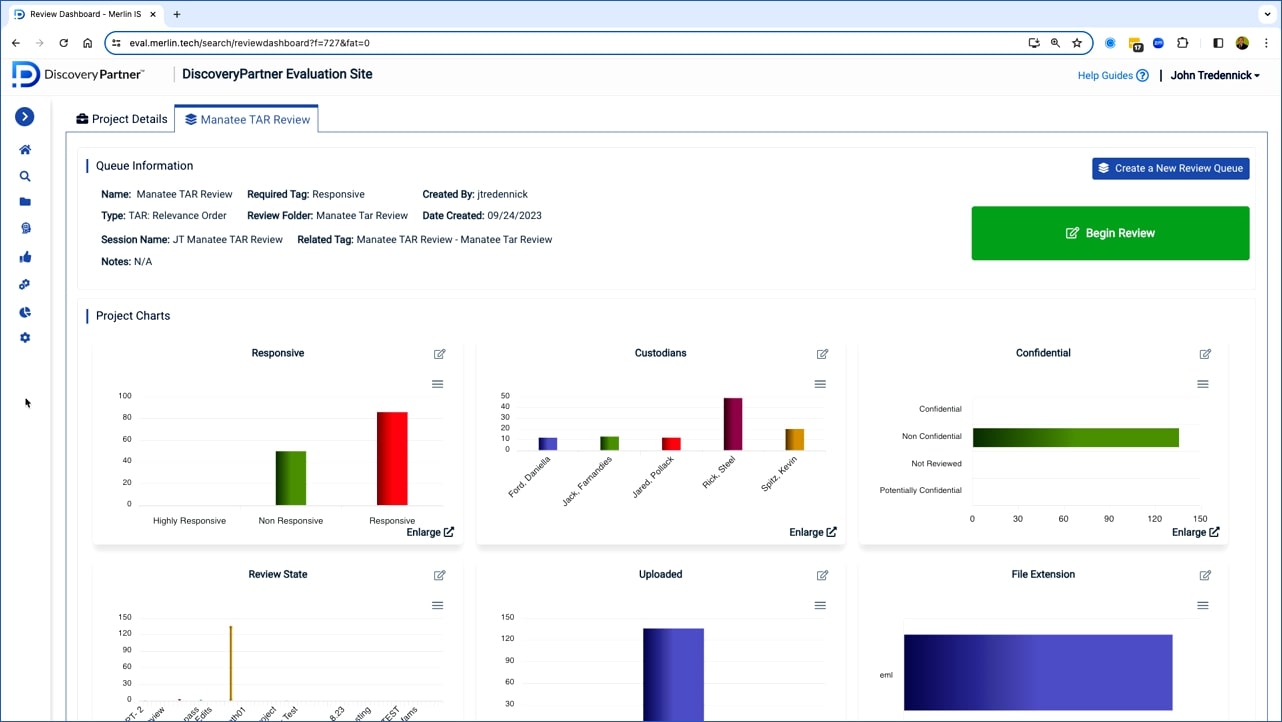Open John Tredennick user dropdown
Viewport: 1282px width, 722px height.
pos(1215,75)
